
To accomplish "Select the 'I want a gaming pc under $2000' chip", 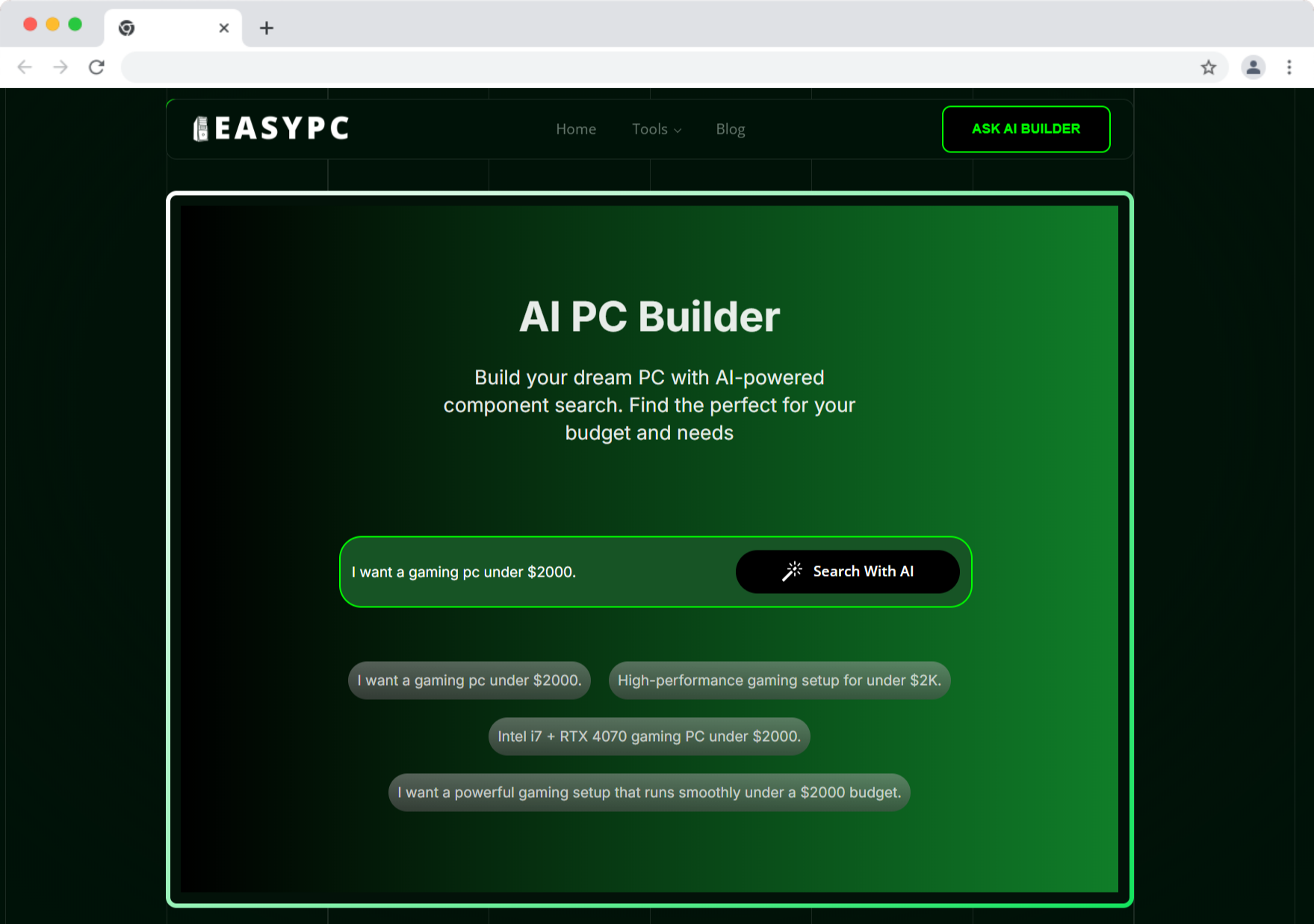I will [x=469, y=680].
